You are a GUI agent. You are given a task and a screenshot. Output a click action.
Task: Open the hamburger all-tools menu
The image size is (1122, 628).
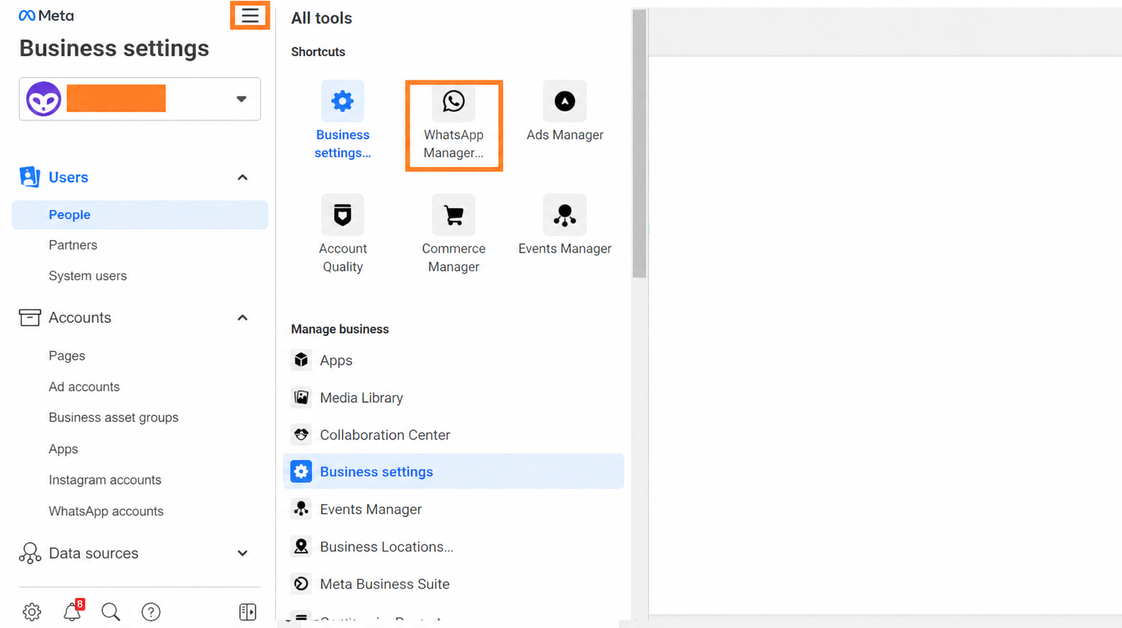coord(250,16)
